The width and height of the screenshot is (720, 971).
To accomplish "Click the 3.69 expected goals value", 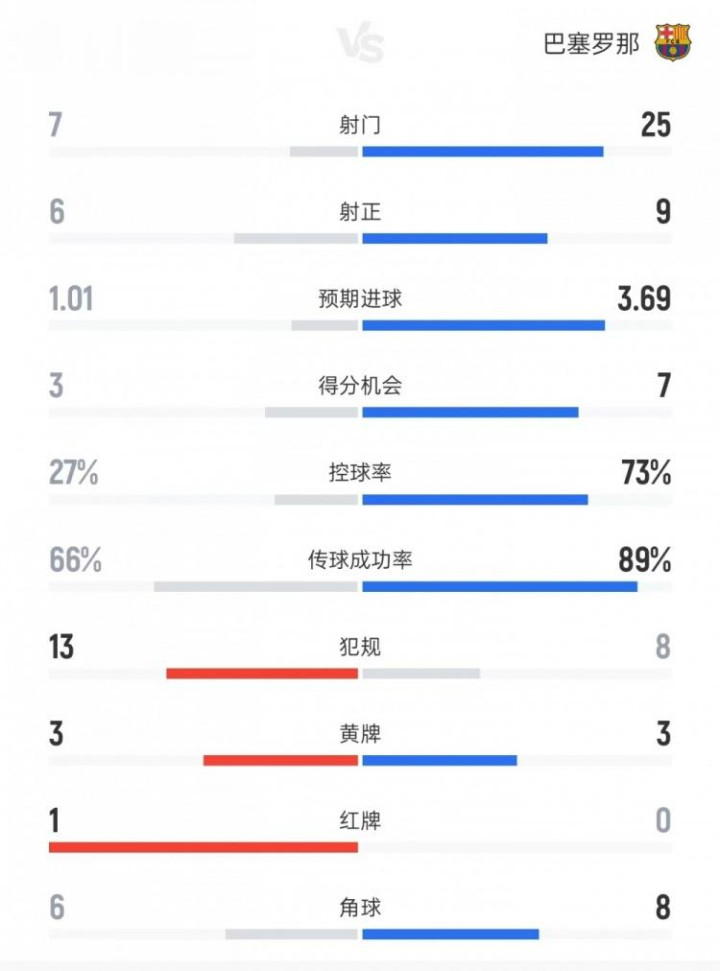I will point(643,299).
